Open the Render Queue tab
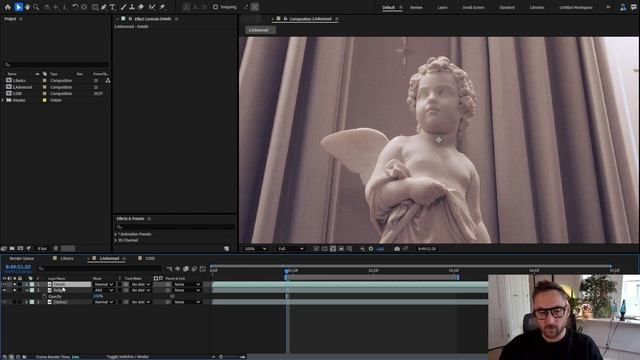This screenshot has height=360, width=640. [x=22, y=258]
